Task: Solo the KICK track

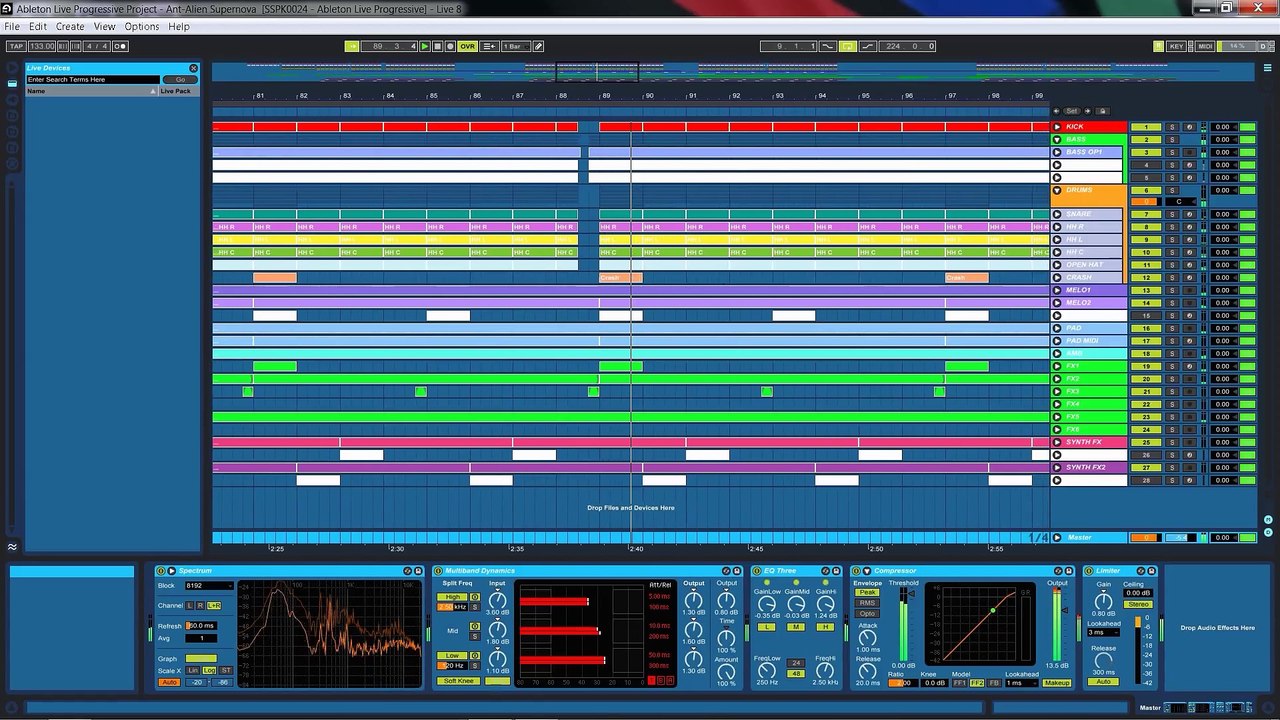Action: (1173, 127)
